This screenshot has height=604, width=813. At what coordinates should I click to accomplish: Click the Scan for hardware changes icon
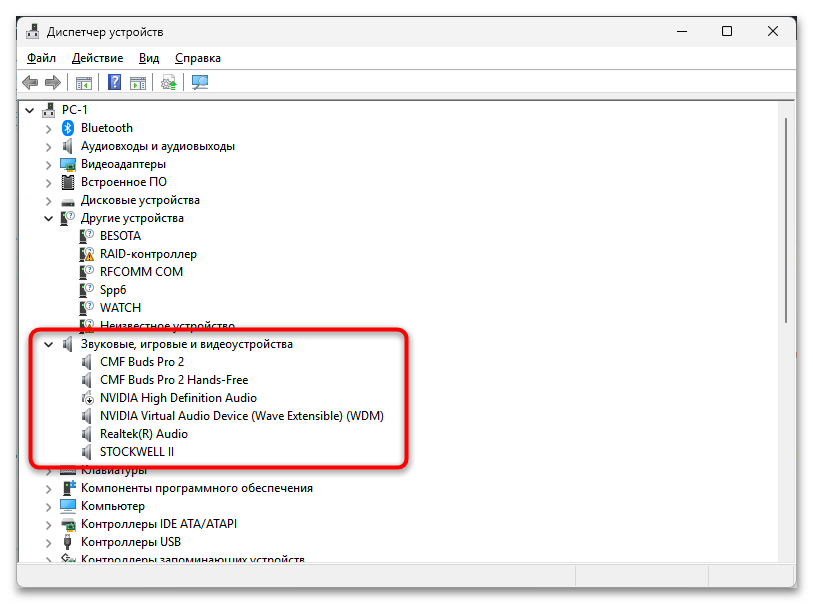point(200,83)
